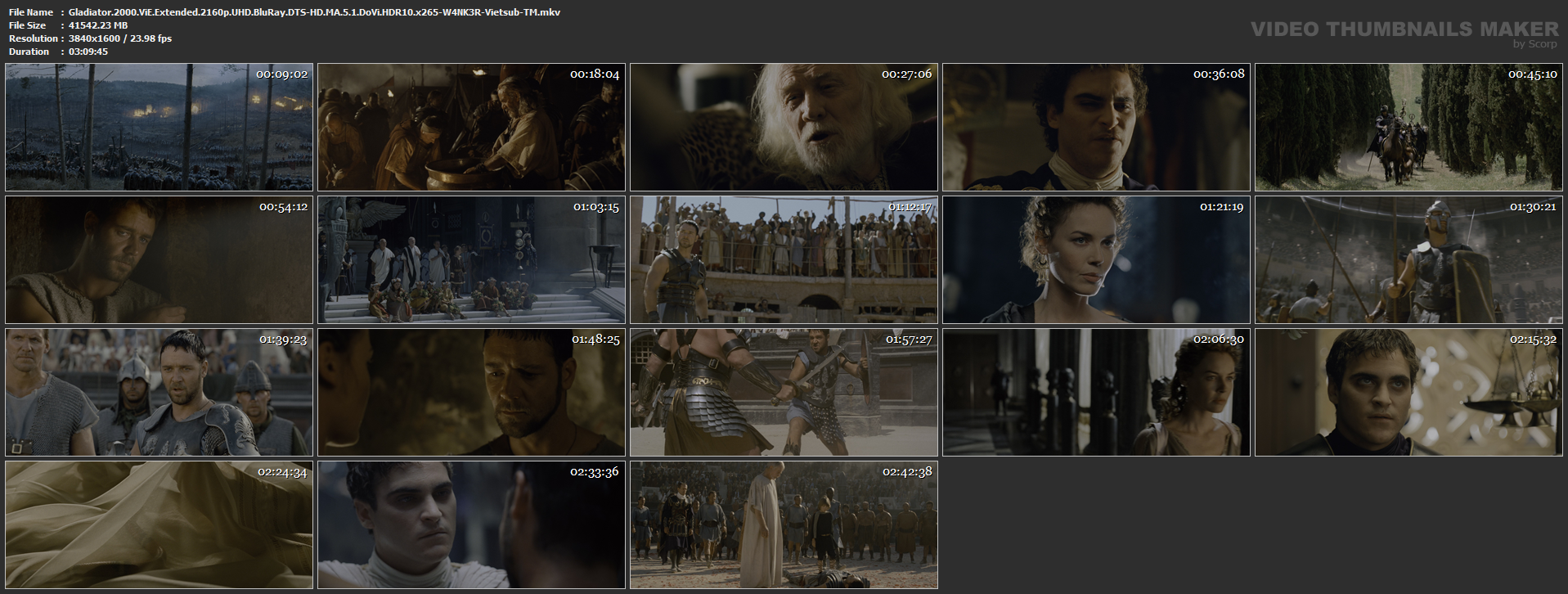This screenshot has height=594, width=1568.
Task: Click the 'File Size' label
Action: 28,25
